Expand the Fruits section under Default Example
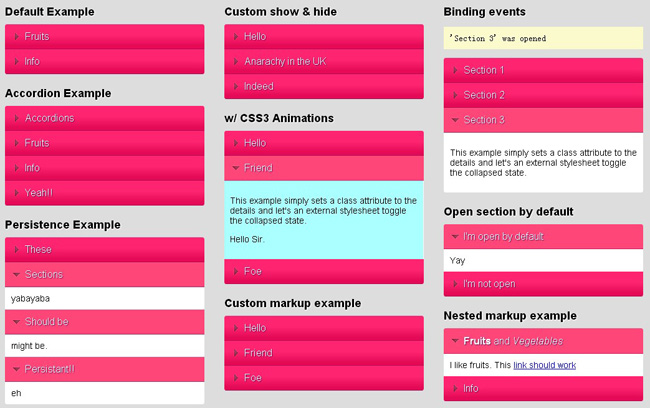650x408 pixels. point(37,36)
